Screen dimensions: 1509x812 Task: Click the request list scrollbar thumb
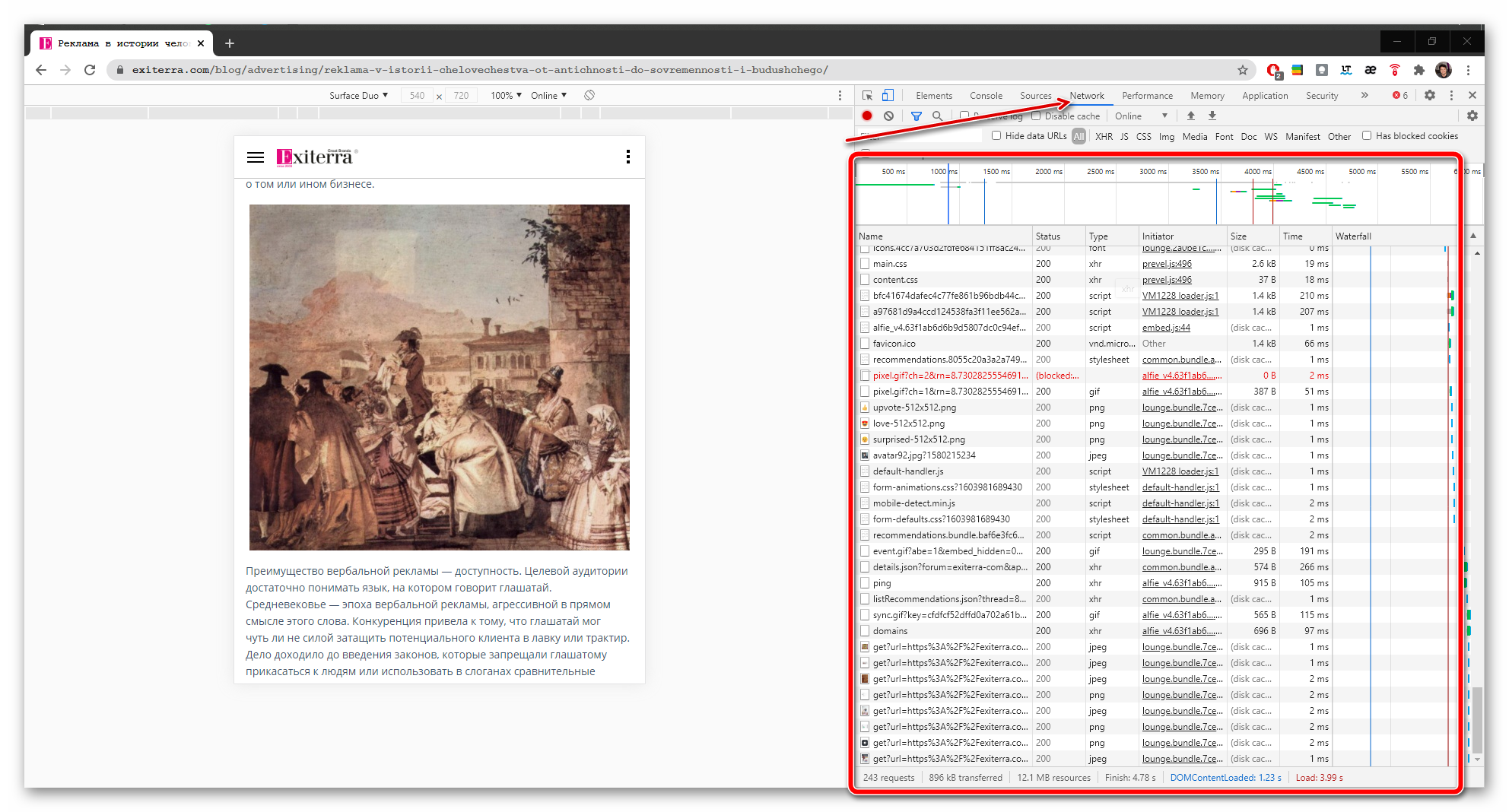pyautogui.click(x=1477, y=719)
